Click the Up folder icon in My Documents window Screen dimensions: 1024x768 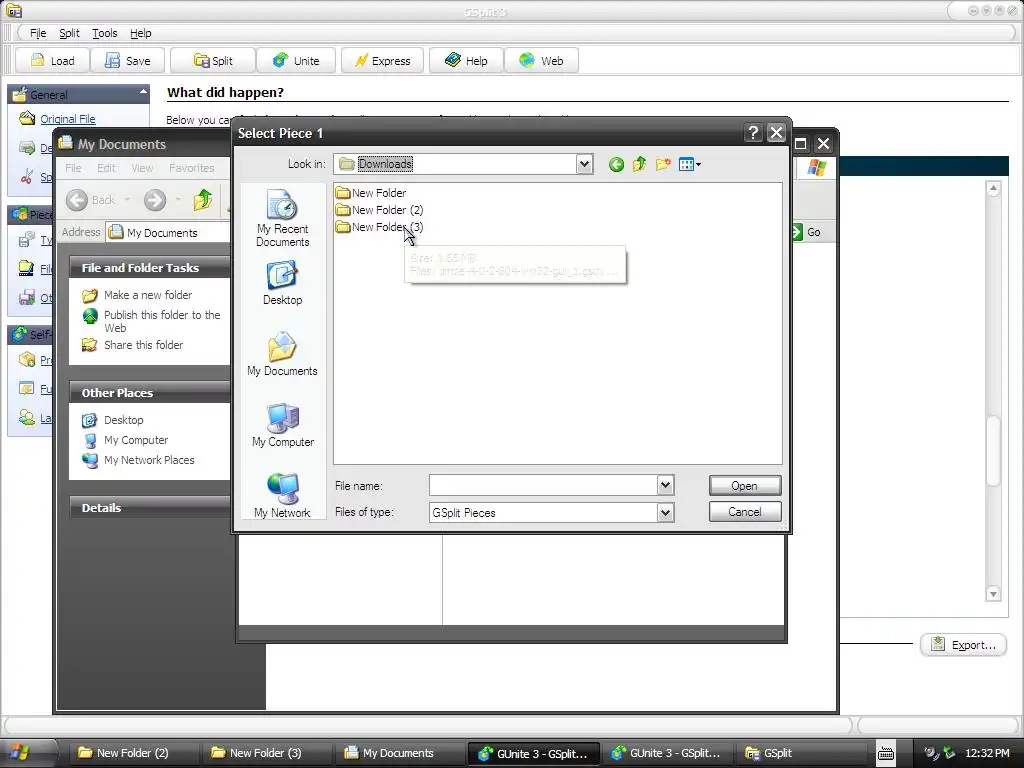[202, 200]
